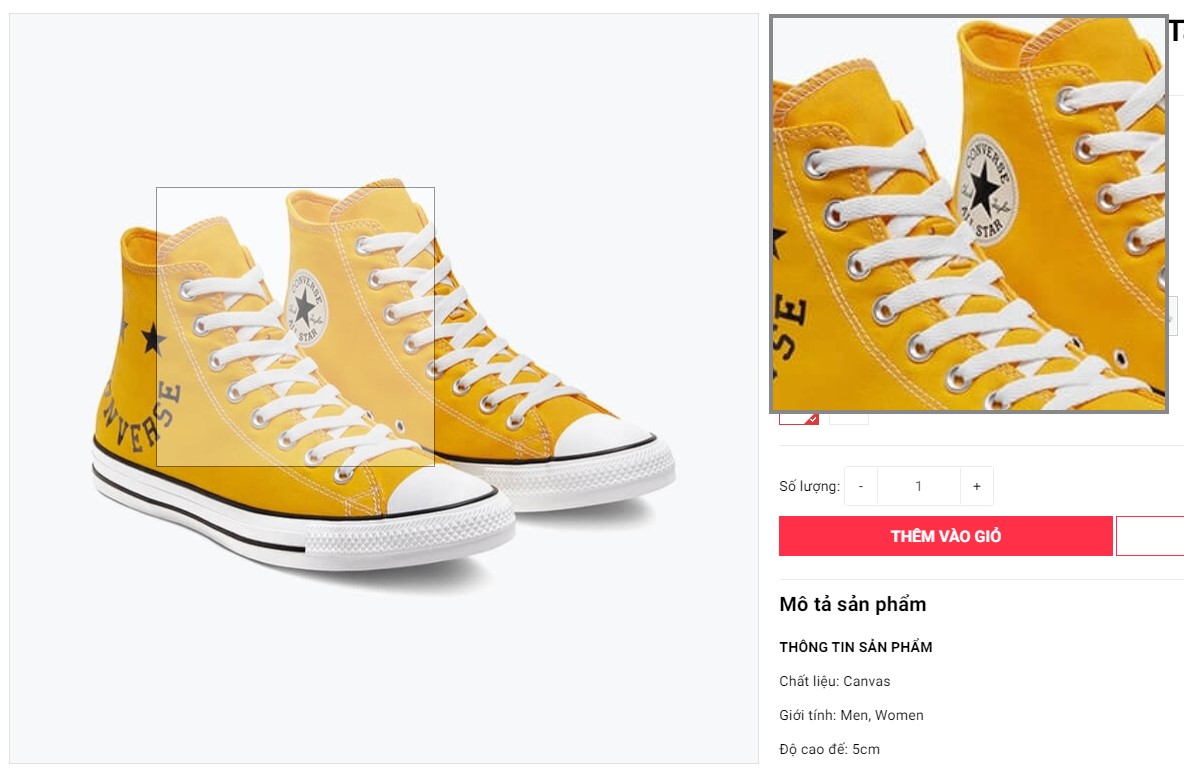Image resolution: width=1184 pixels, height=775 pixels.
Task: Click the Độ cao đế: 5cm line
Action: point(829,749)
